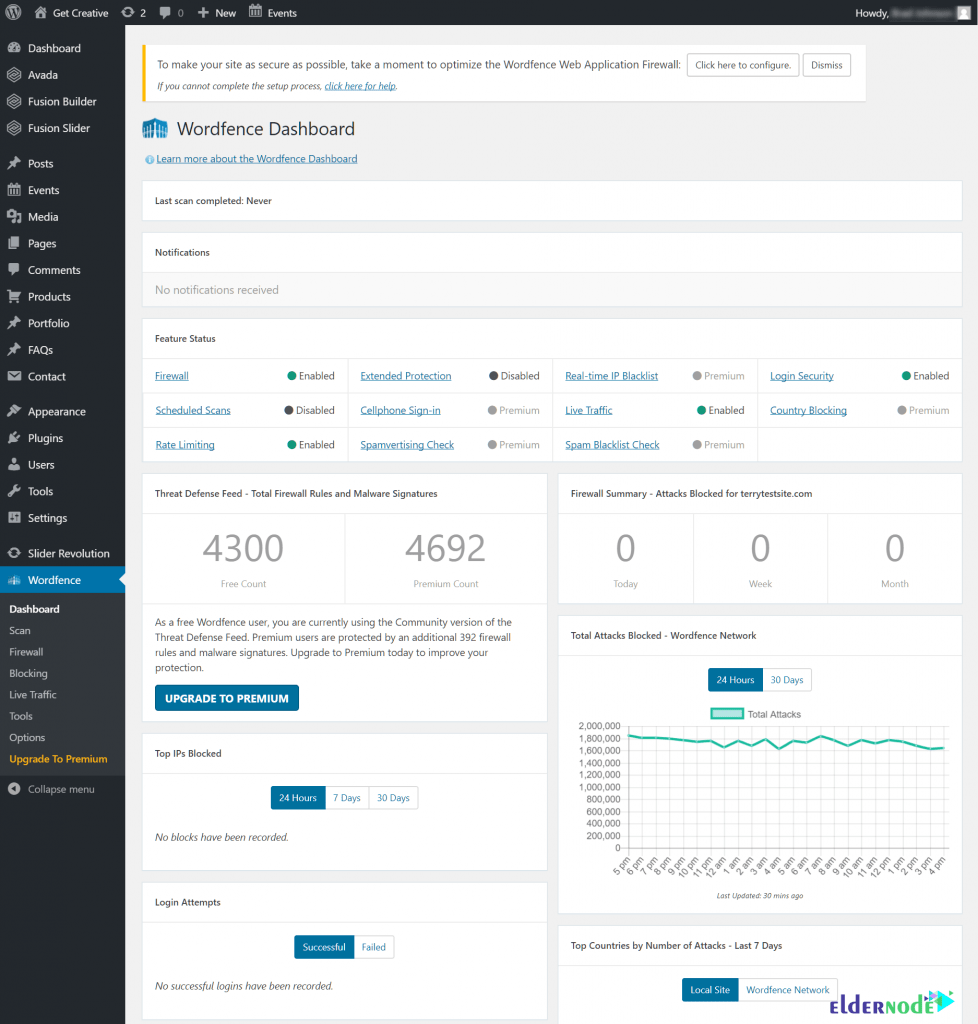Select the Media library icon in sidebar

pyautogui.click(x=16, y=216)
